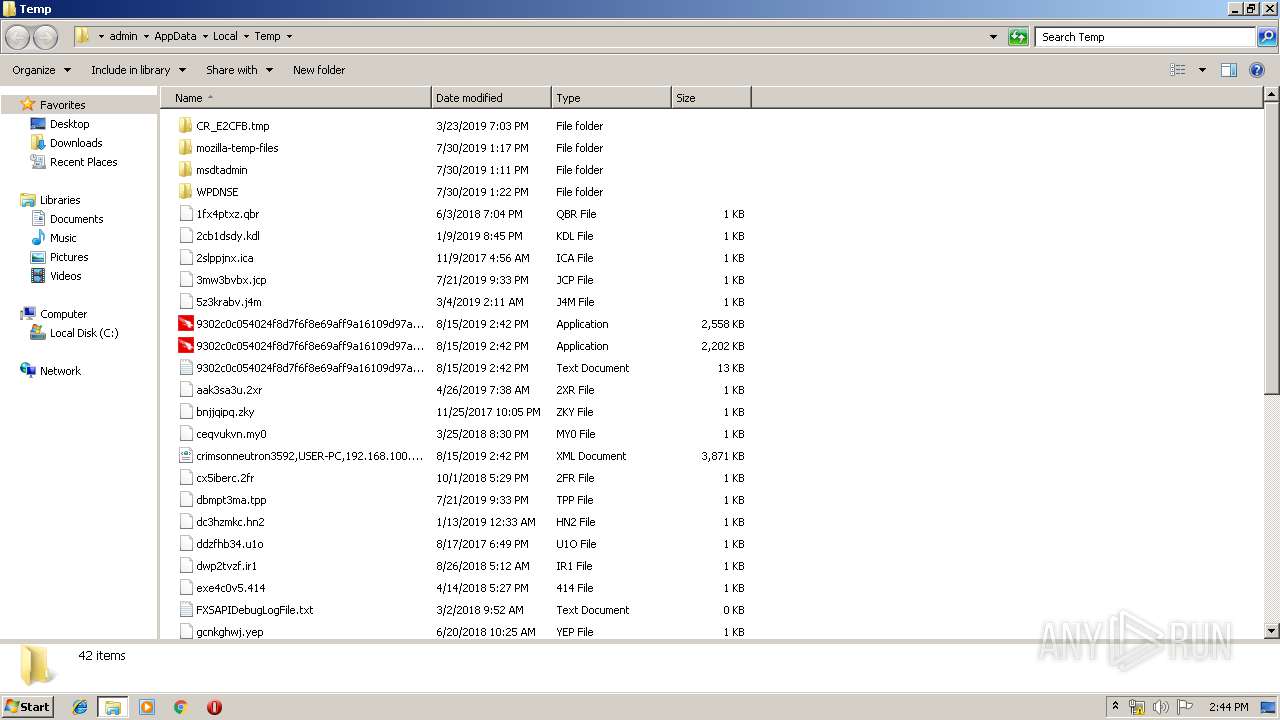
Task: Expand the view options dropdown arrow
Action: [x=1202, y=70]
